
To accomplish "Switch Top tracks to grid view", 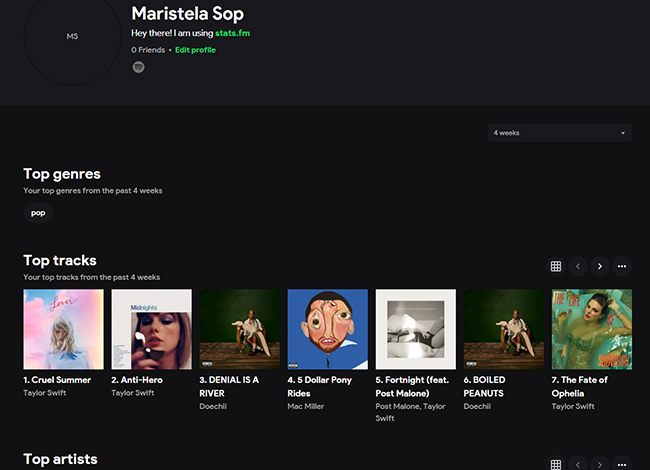I will pyautogui.click(x=556, y=266).
